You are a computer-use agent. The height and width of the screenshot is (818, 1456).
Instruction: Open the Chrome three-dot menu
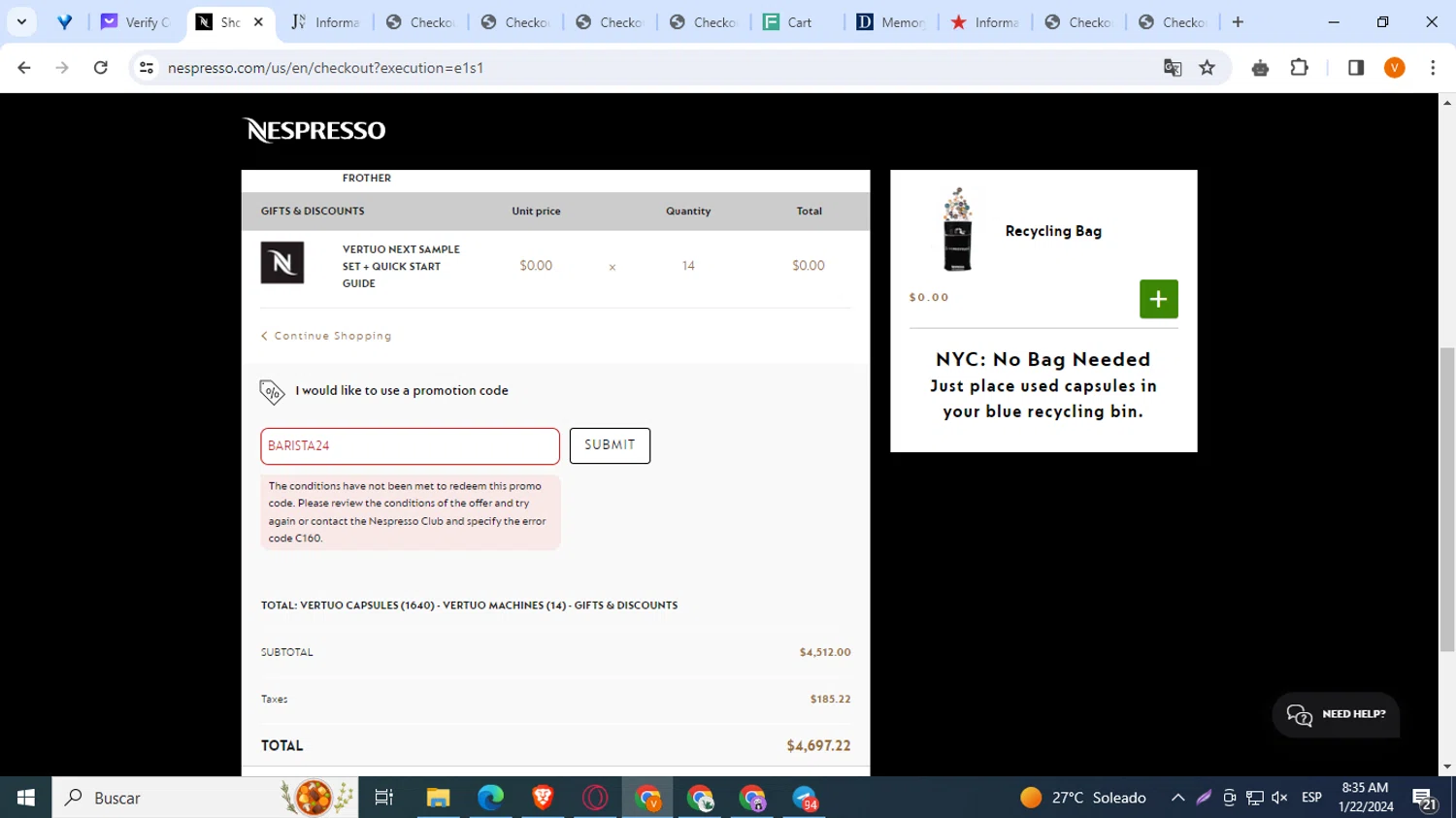[1433, 68]
